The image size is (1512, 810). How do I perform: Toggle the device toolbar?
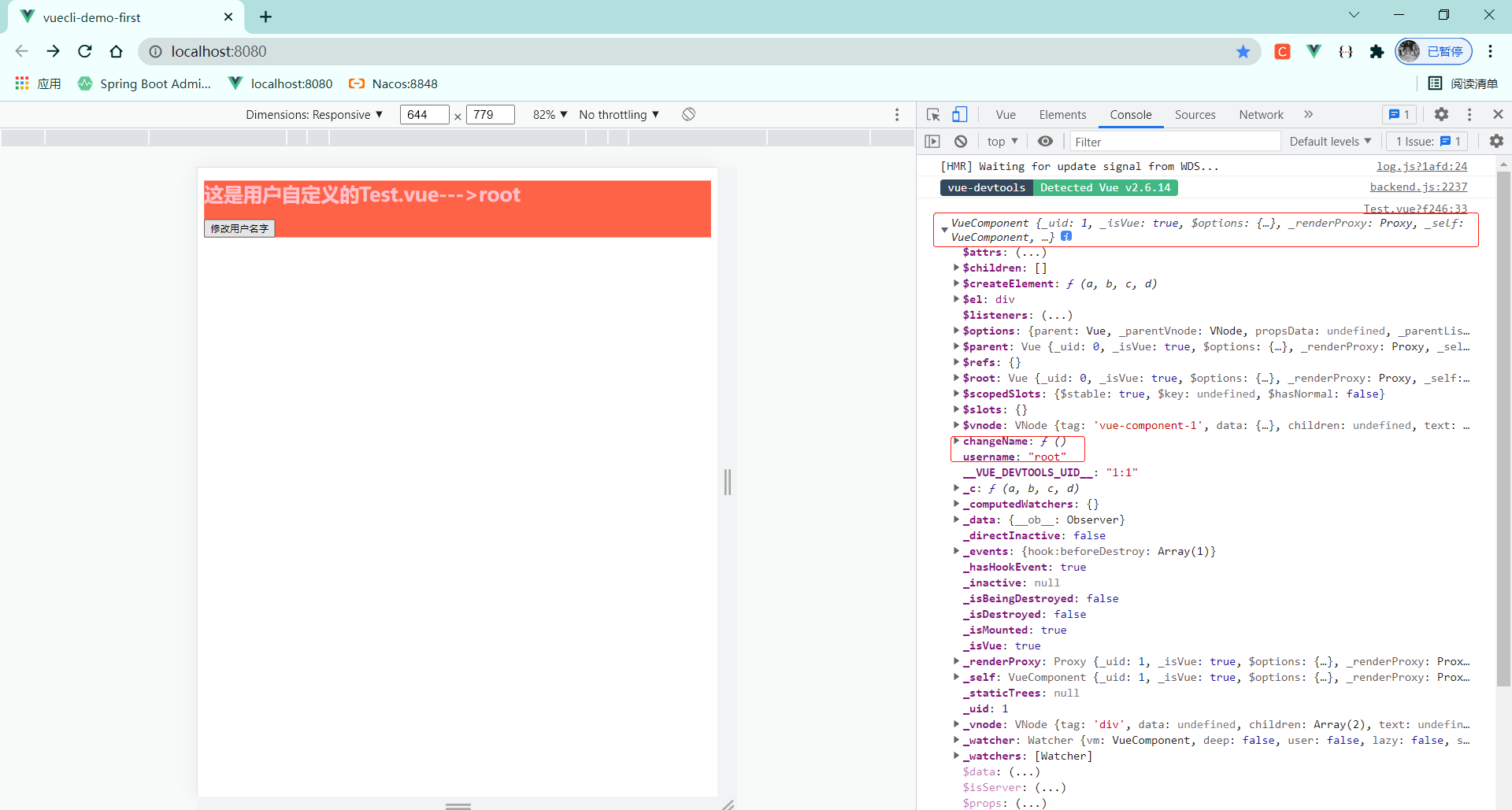(960, 115)
